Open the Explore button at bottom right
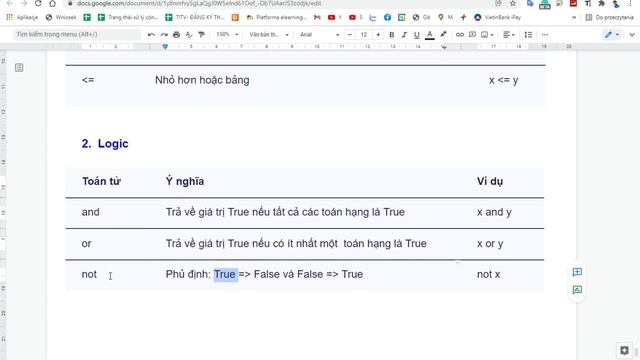The height and width of the screenshot is (360, 640). point(624,350)
